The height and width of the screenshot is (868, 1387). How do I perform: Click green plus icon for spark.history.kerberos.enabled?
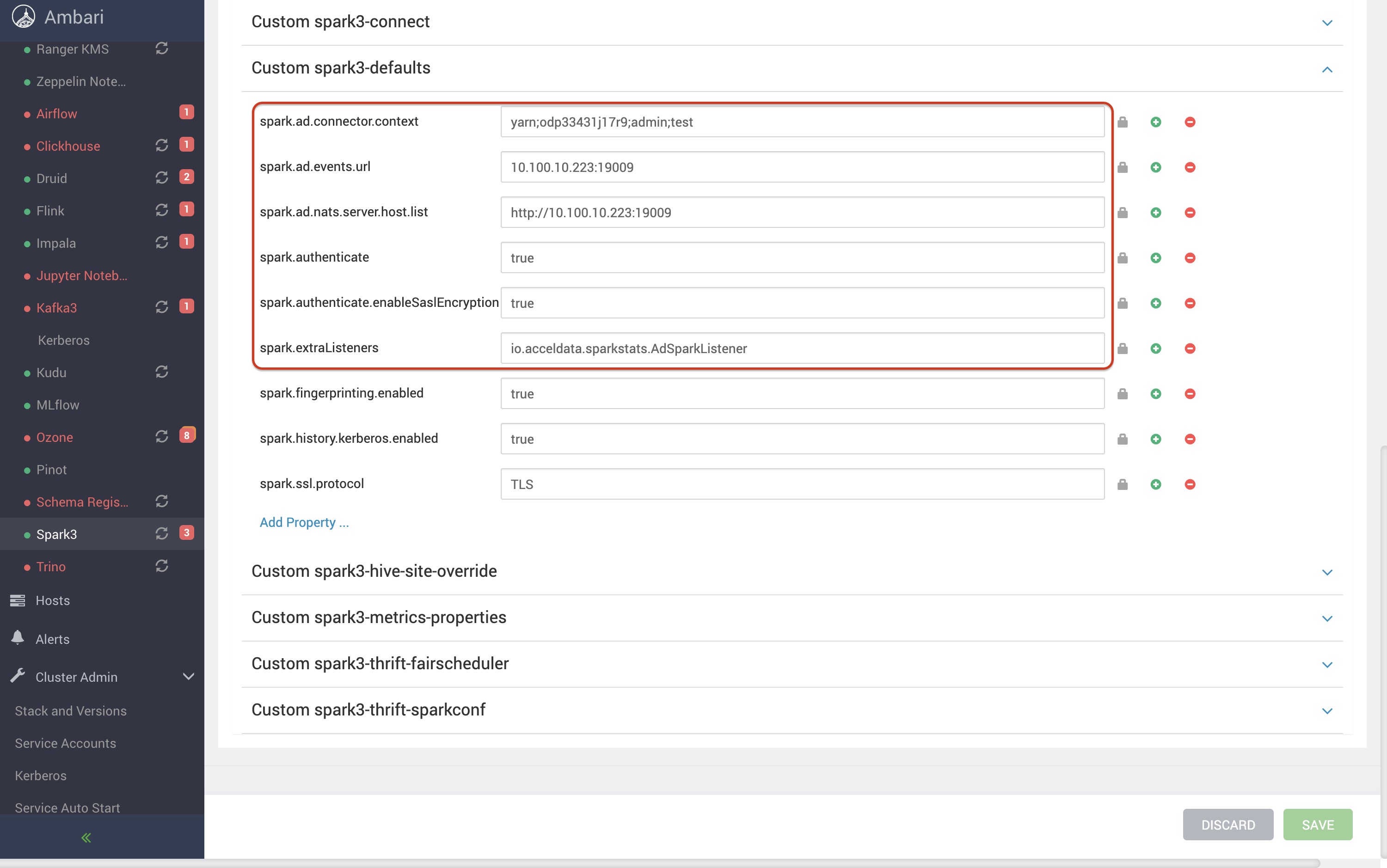(x=1156, y=439)
